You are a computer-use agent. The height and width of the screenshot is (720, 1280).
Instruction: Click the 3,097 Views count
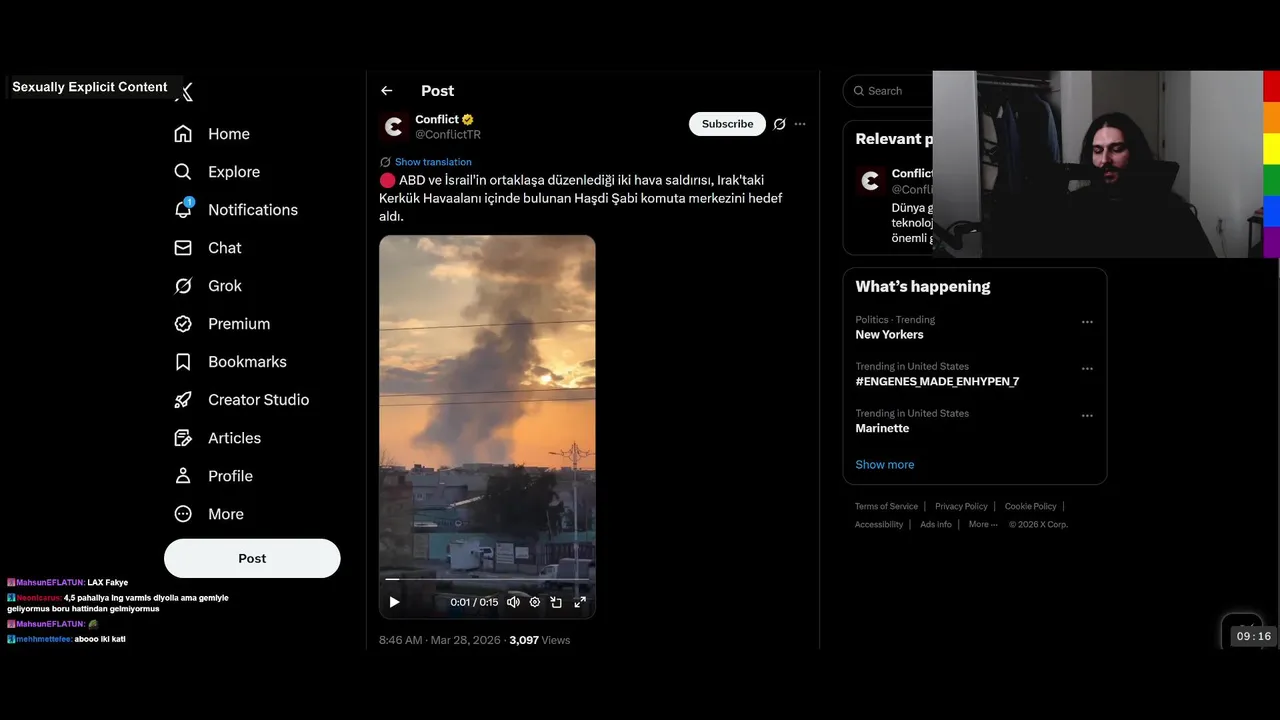click(x=539, y=640)
